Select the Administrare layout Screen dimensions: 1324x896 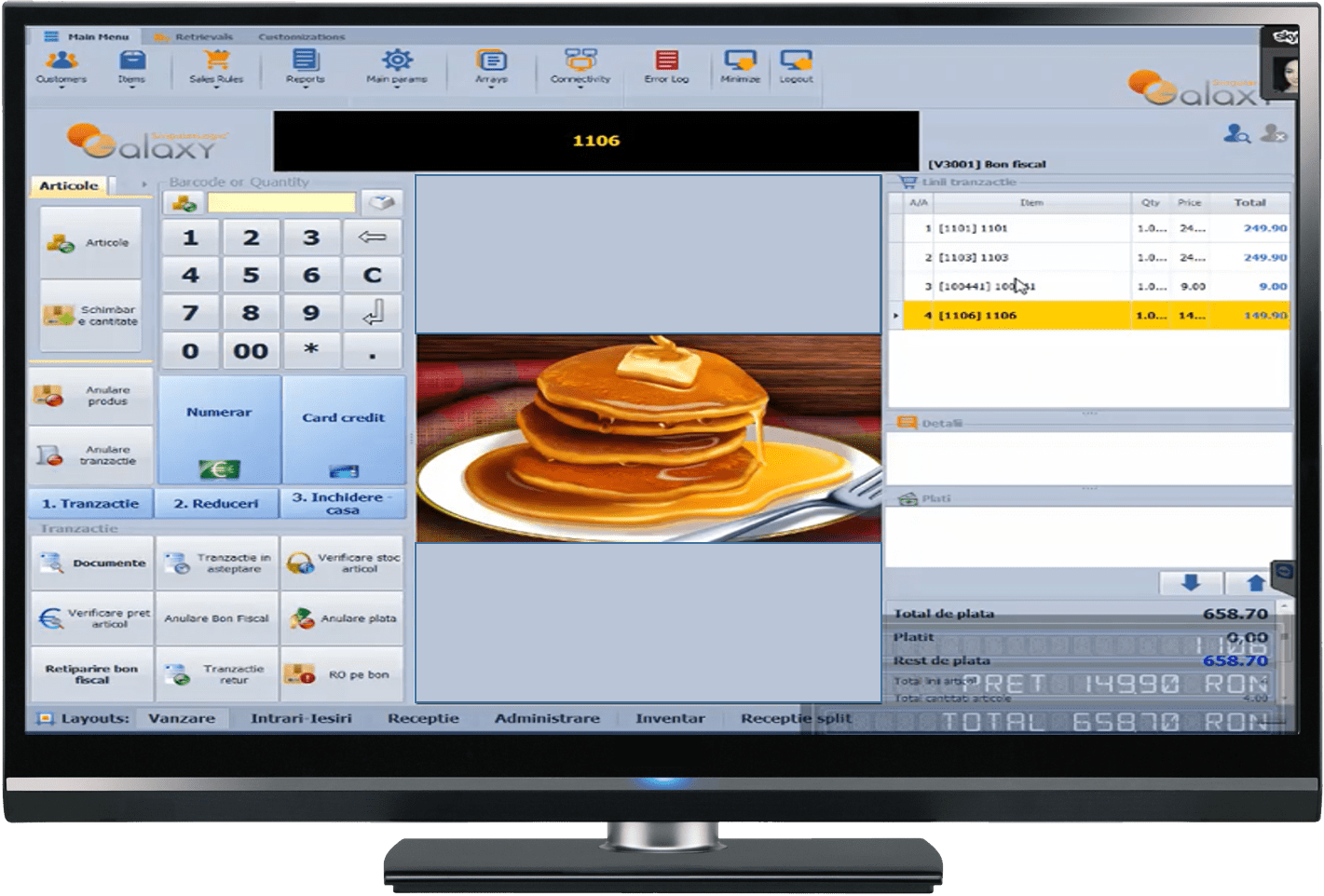[x=547, y=718]
